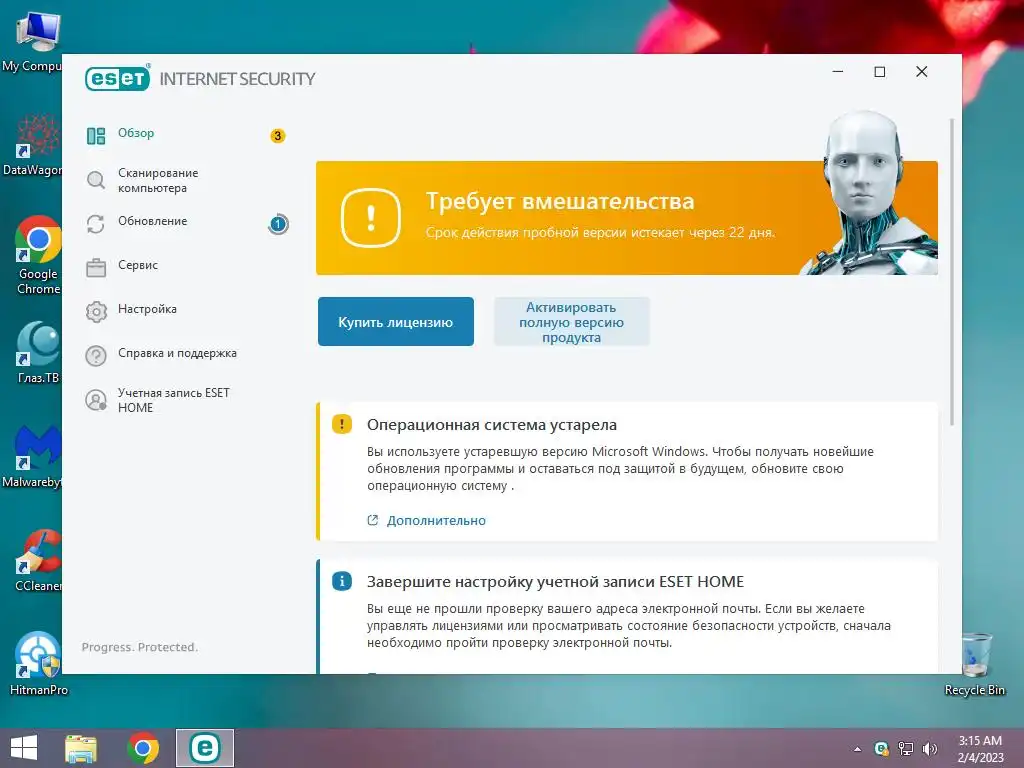Select the My Computer desktop icon
Image resolution: width=1024 pixels, height=768 pixels.
[x=32, y=41]
